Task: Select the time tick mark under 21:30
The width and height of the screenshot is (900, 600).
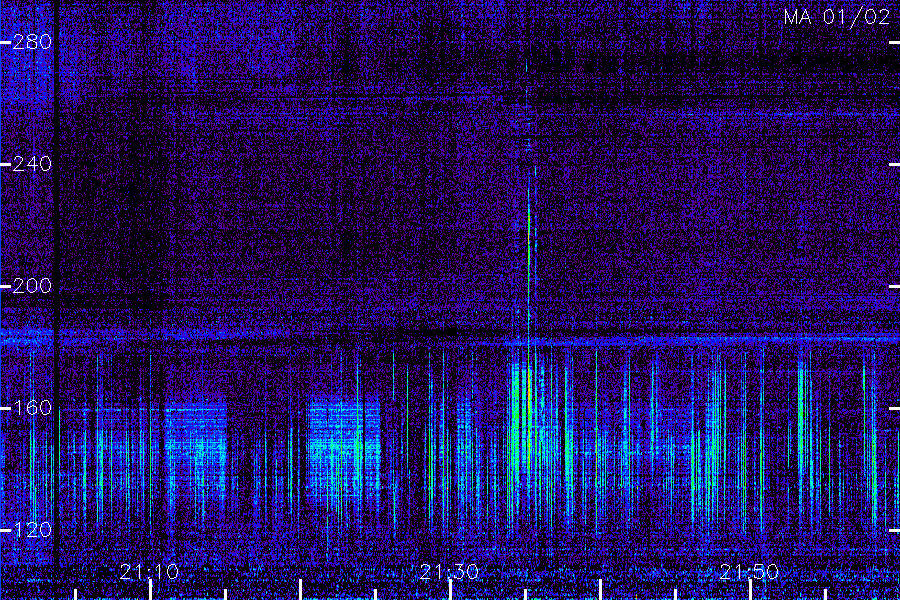Action: [451, 590]
